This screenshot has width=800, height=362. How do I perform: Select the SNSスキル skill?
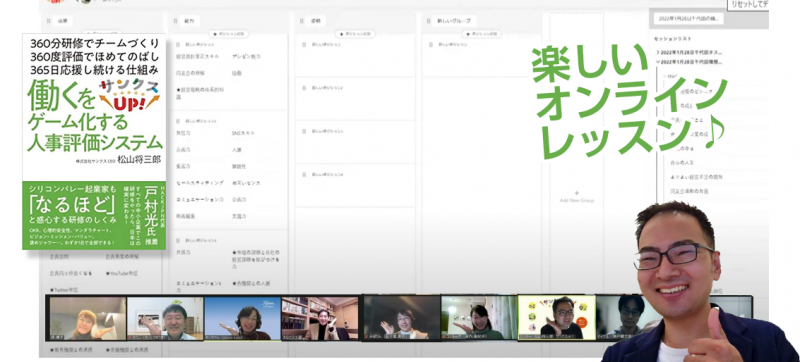click(243, 133)
